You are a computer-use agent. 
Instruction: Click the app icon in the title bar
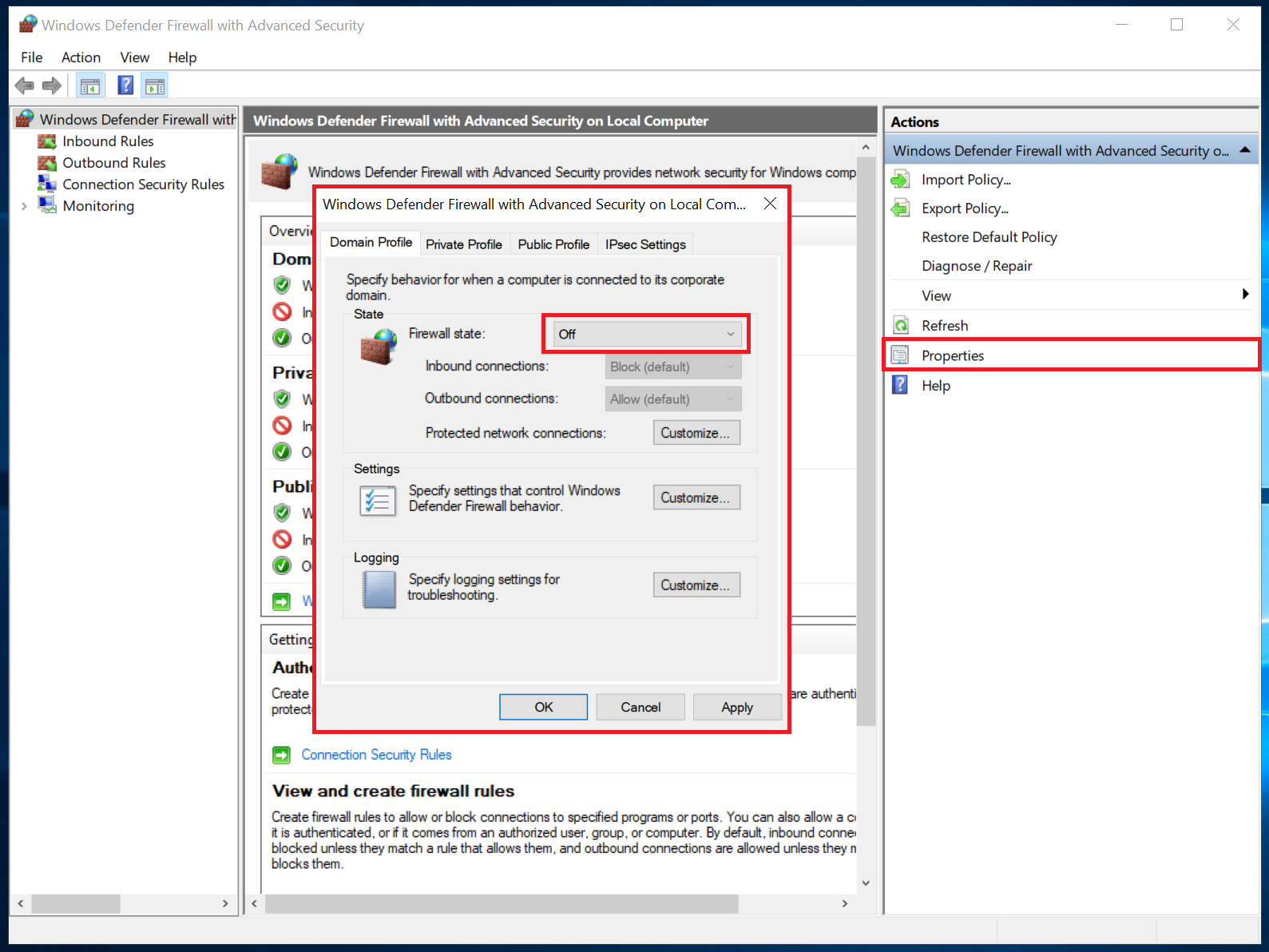tap(28, 25)
